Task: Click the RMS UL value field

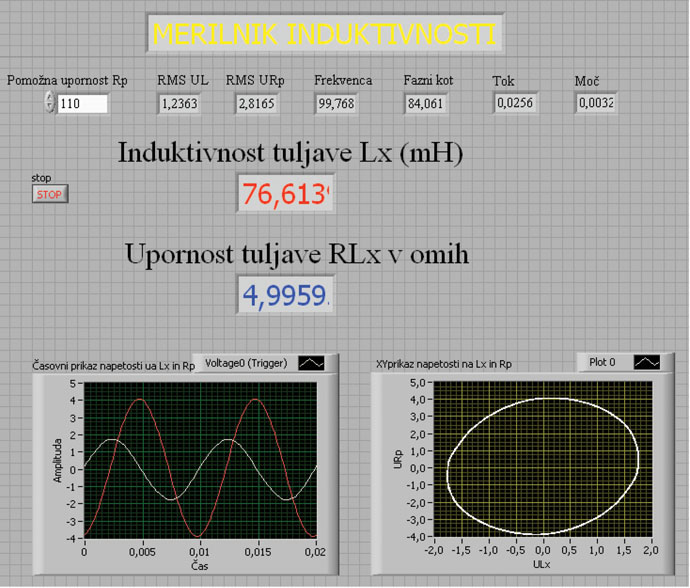Action: [180, 103]
